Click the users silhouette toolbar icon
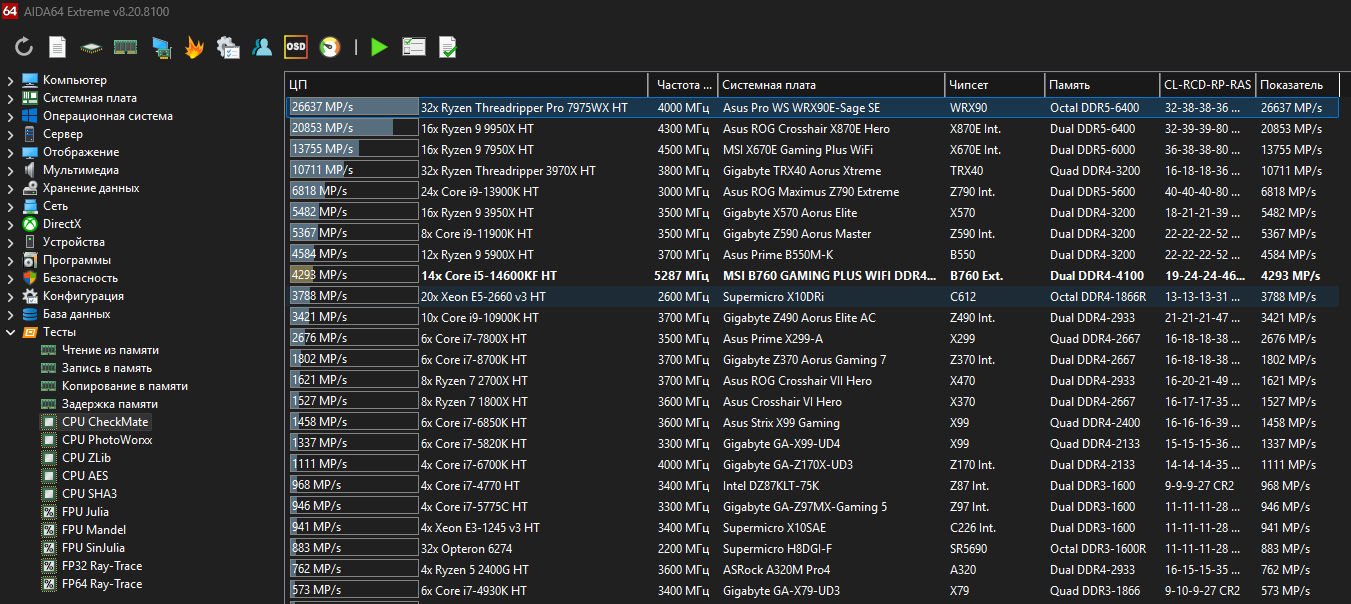This screenshot has width=1351, height=604. pyautogui.click(x=262, y=46)
